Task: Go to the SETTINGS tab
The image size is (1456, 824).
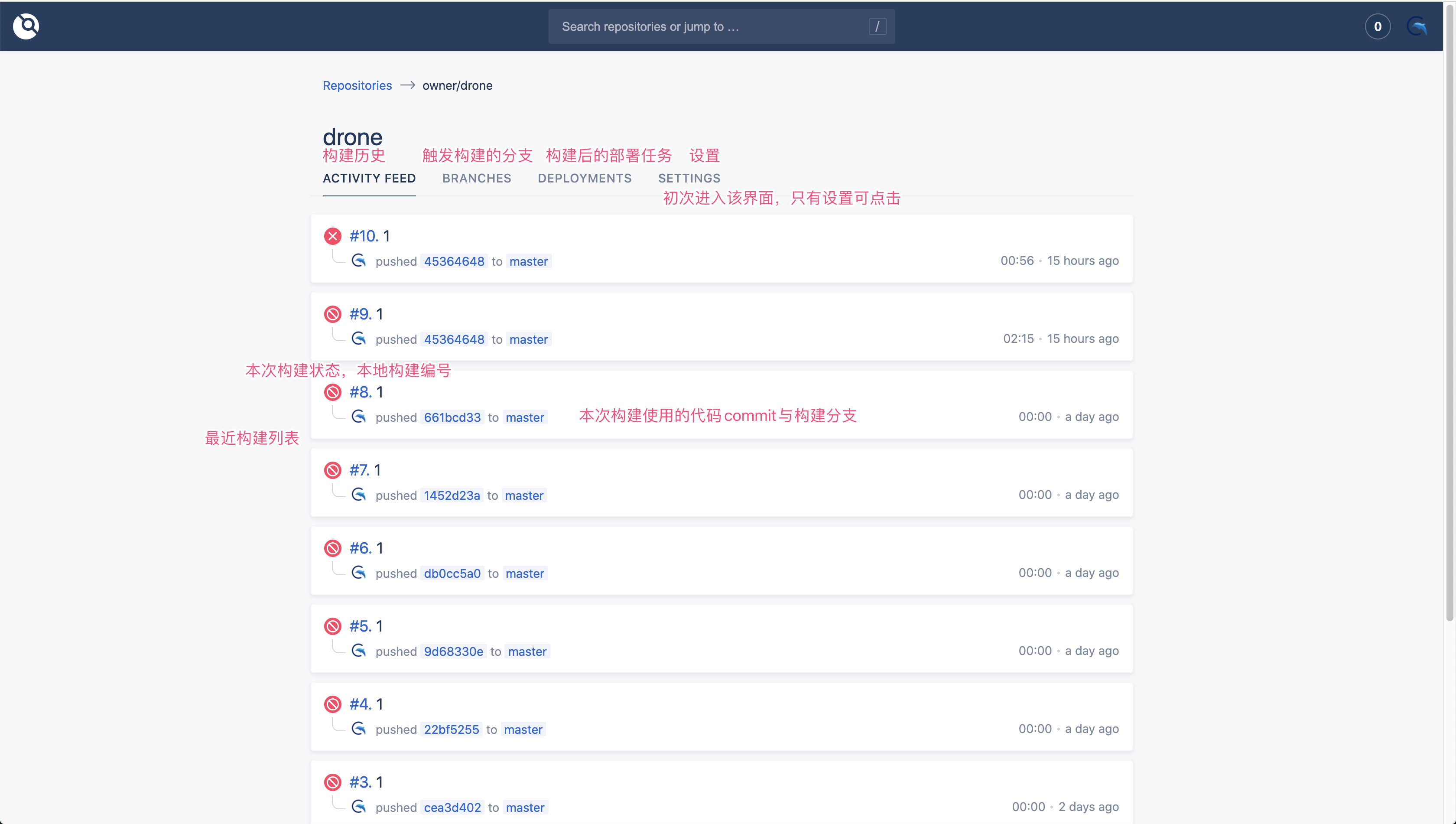Action: [x=689, y=178]
